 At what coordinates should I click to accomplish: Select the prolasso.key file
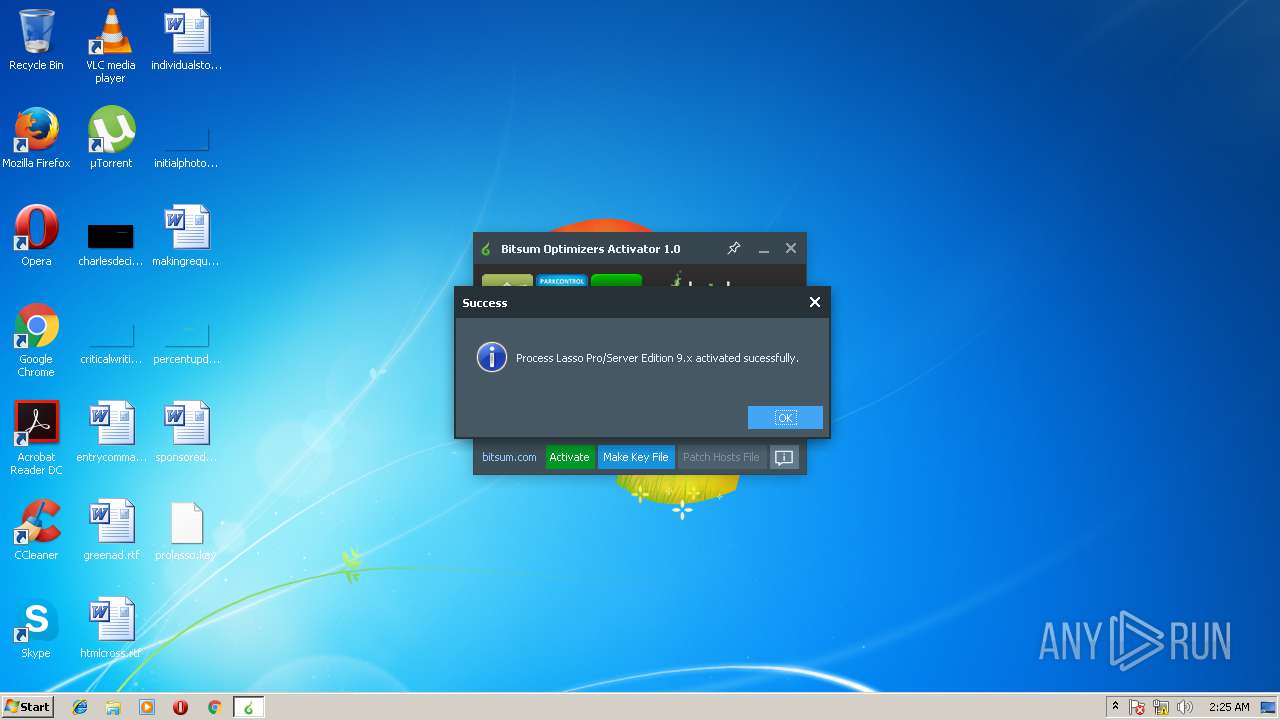point(186,530)
